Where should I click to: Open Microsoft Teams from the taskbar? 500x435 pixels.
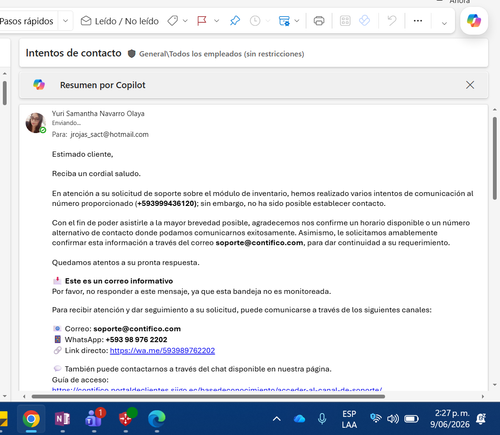tap(94, 418)
